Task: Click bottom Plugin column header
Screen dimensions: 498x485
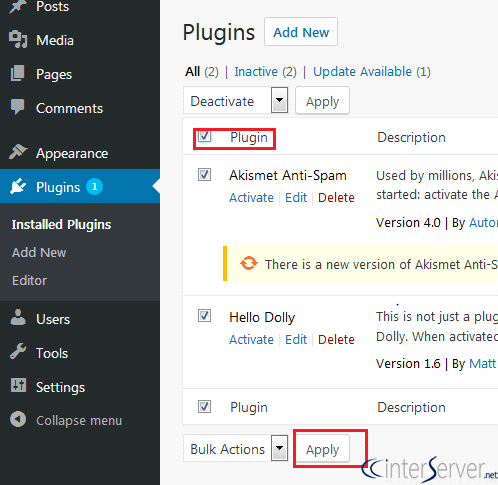Action: (249, 407)
